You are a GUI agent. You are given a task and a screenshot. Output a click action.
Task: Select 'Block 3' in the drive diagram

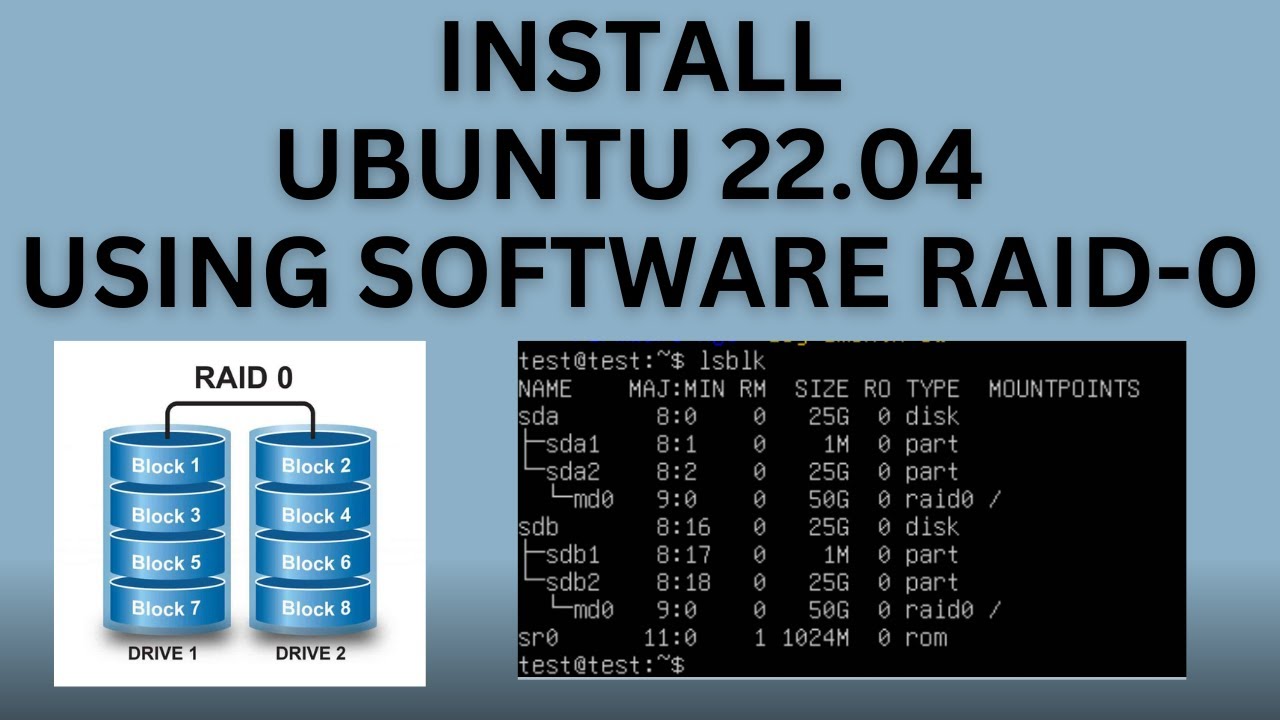click(x=165, y=516)
